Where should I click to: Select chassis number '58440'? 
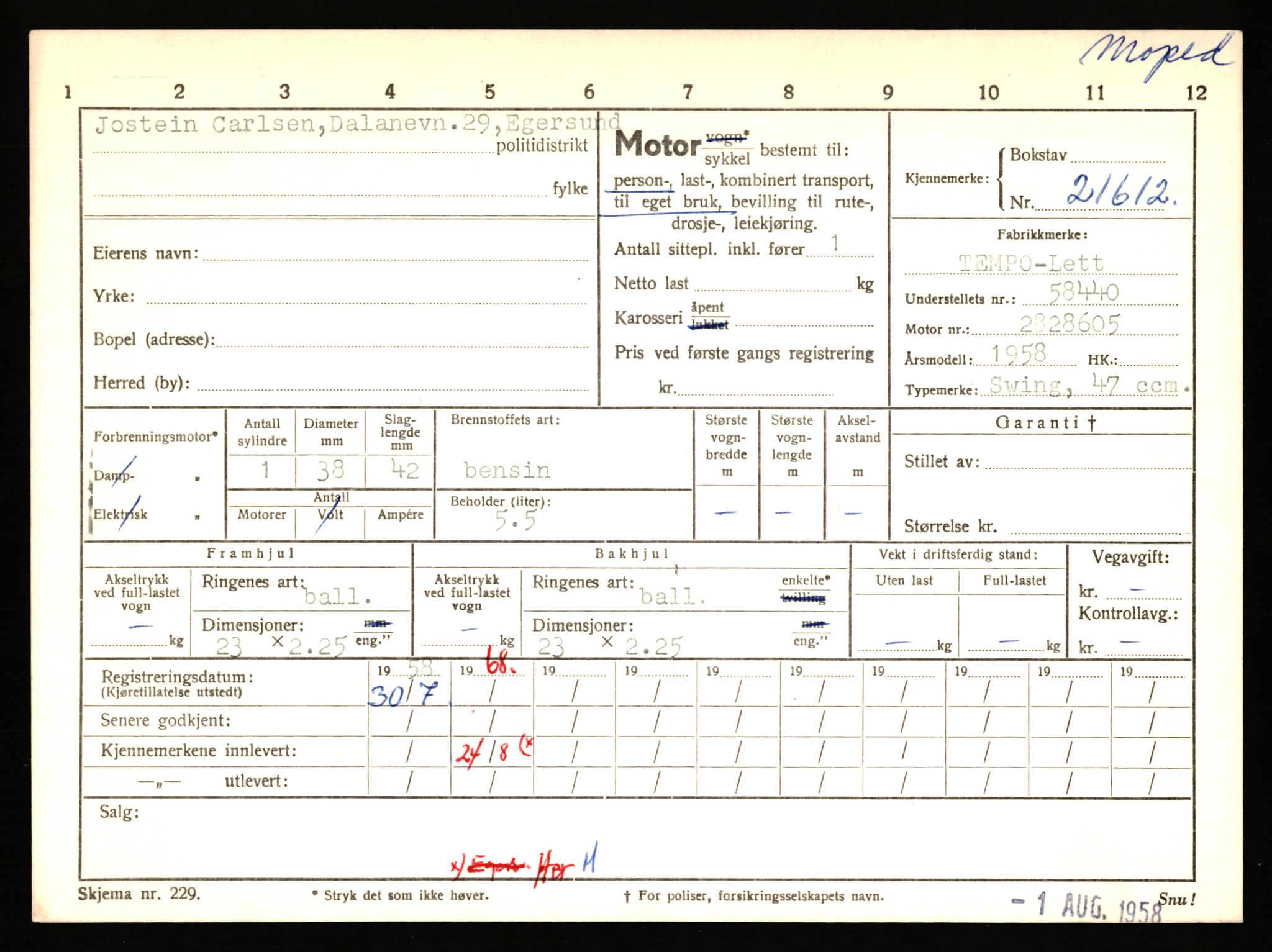1084,292
